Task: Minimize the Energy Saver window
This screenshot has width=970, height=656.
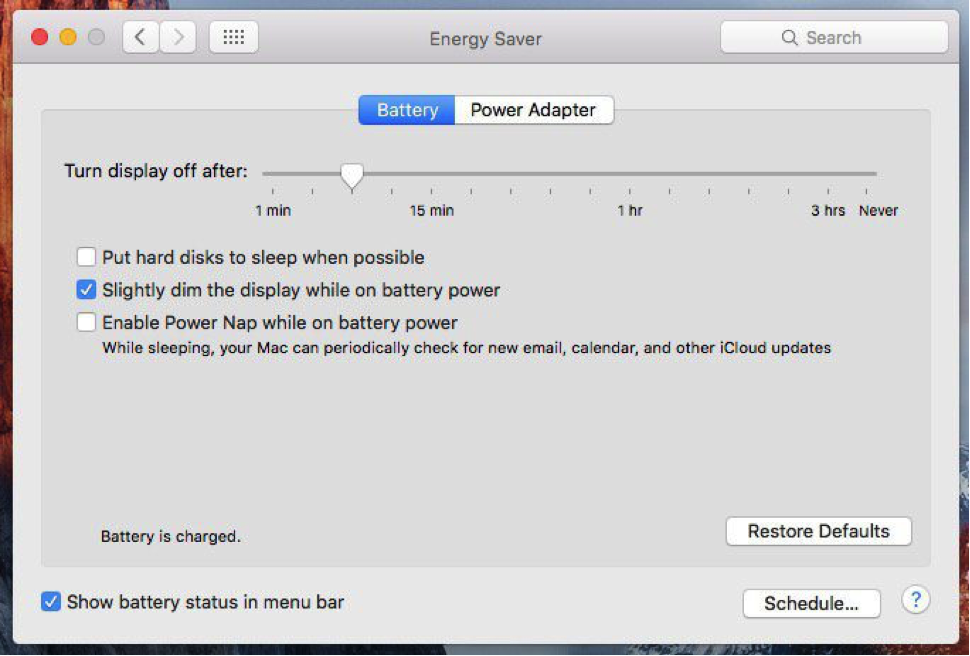Action: click(x=68, y=38)
